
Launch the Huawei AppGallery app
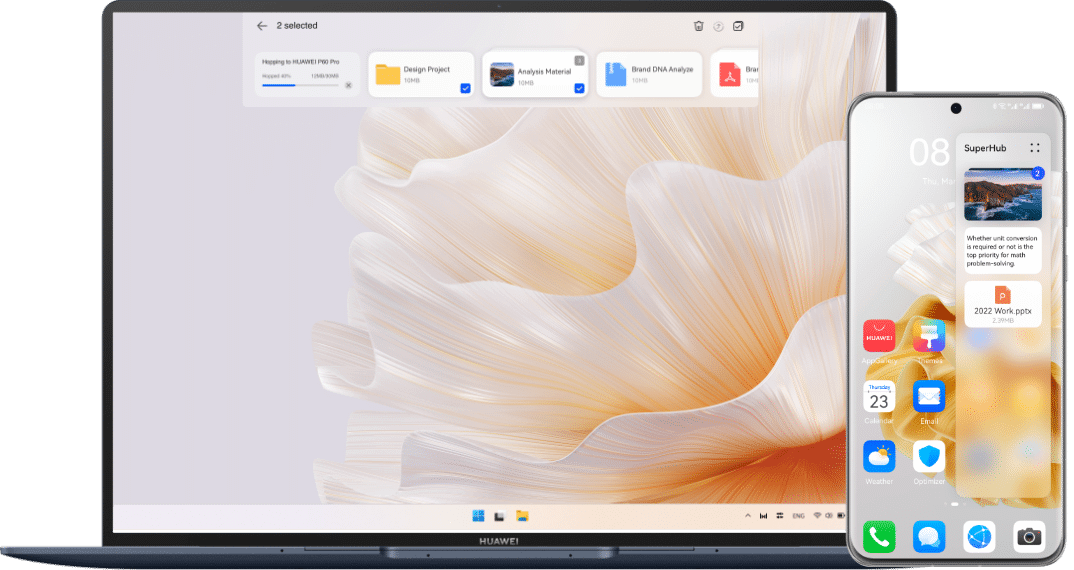879,337
